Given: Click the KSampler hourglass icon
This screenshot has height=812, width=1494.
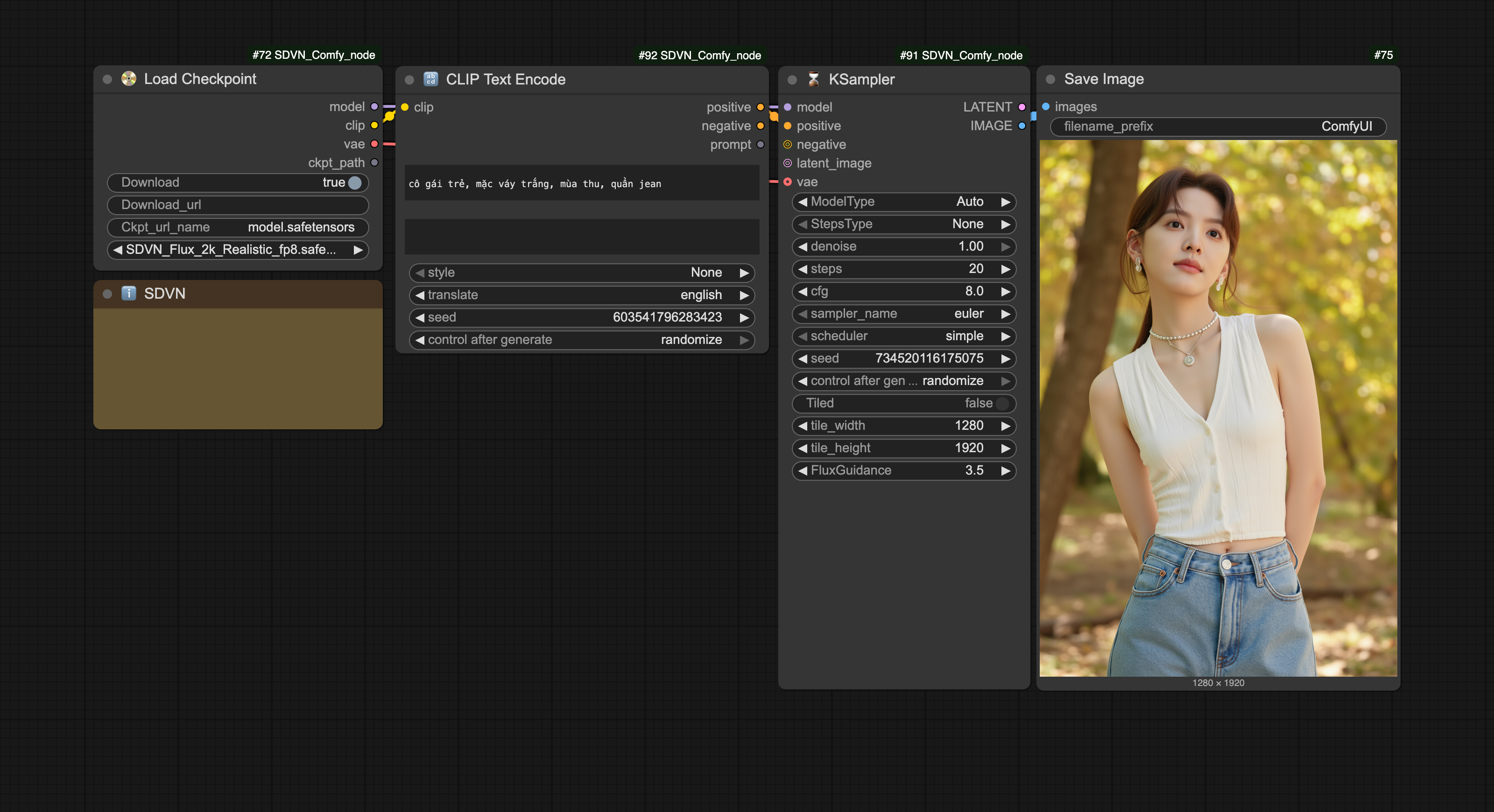Looking at the screenshot, I should point(814,79).
